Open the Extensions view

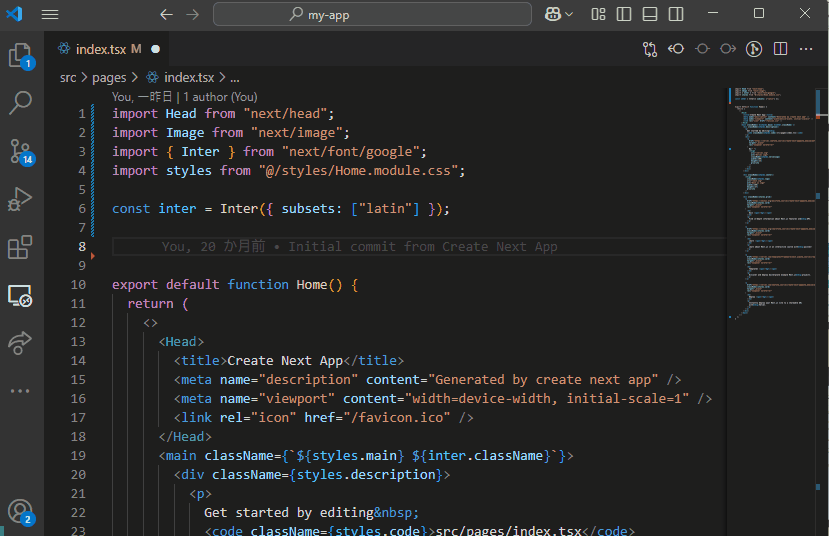[x=20, y=247]
